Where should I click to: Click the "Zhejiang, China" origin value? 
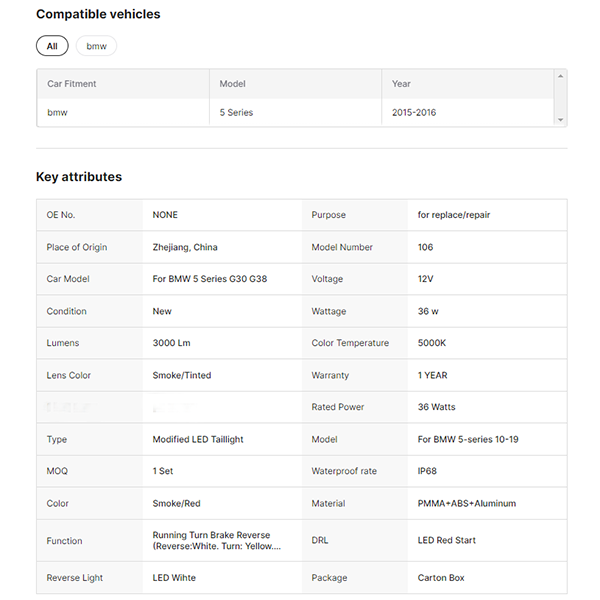click(185, 247)
